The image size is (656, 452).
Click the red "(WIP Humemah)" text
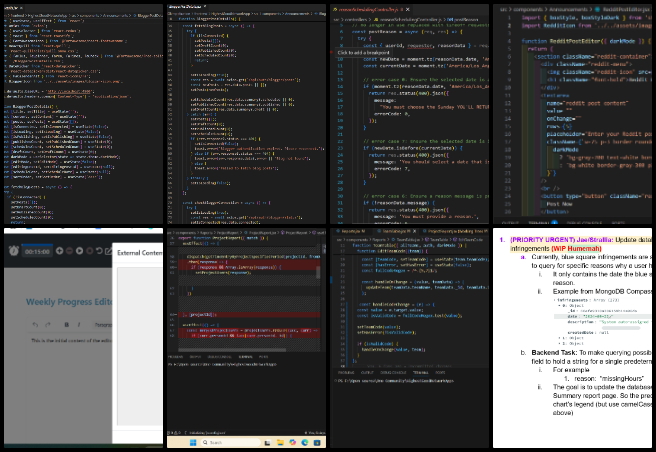(x=576, y=249)
